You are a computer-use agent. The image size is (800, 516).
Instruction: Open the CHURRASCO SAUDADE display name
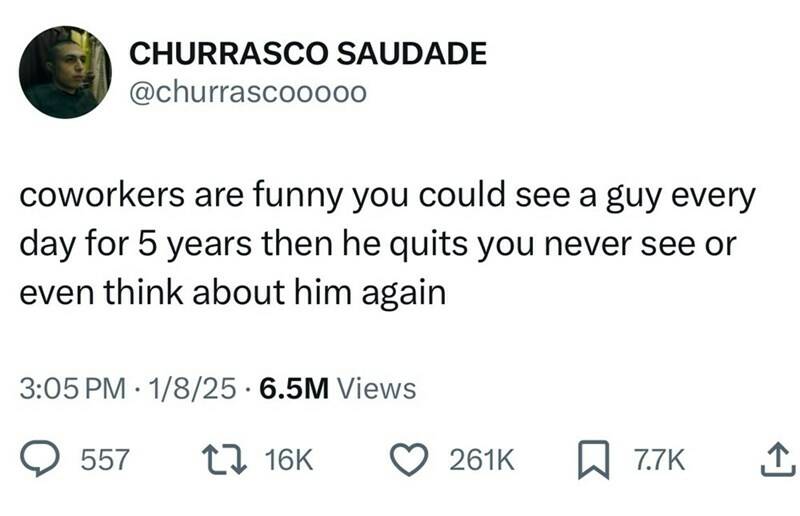(308, 53)
